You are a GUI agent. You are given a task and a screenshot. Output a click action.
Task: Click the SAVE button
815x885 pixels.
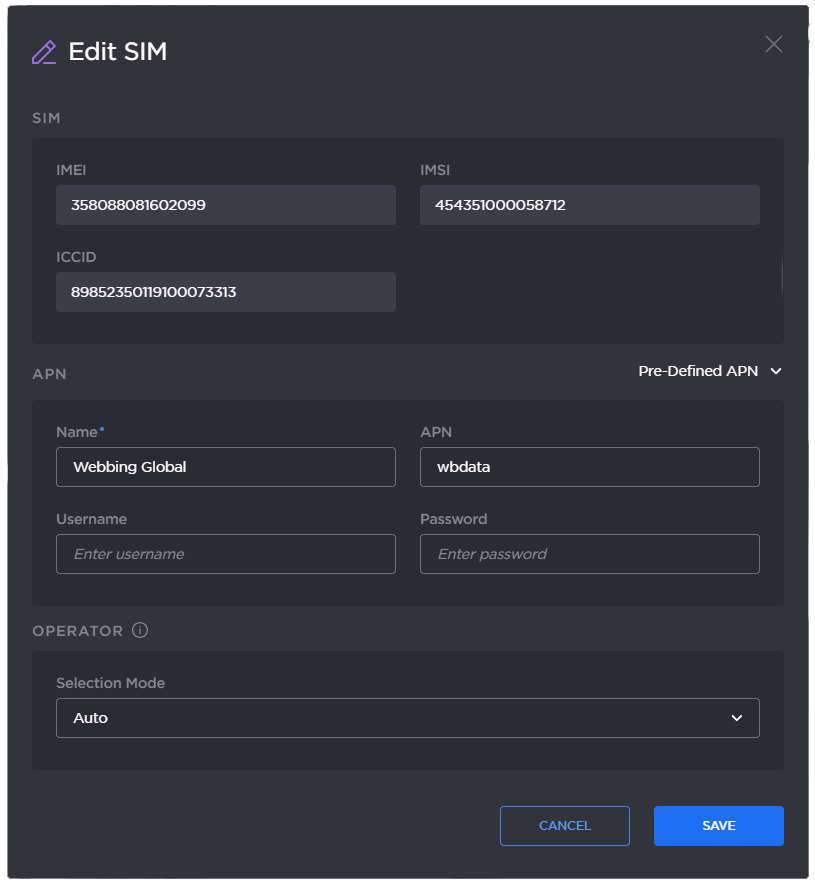point(718,825)
